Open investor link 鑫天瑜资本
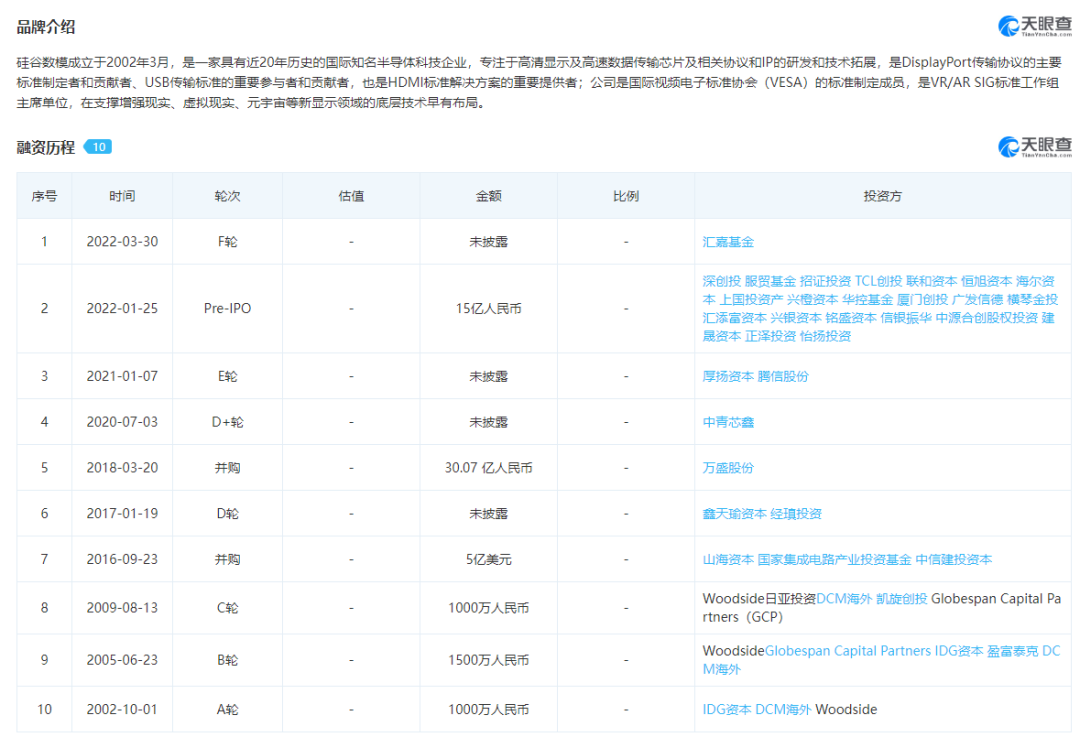 click(734, 513)
